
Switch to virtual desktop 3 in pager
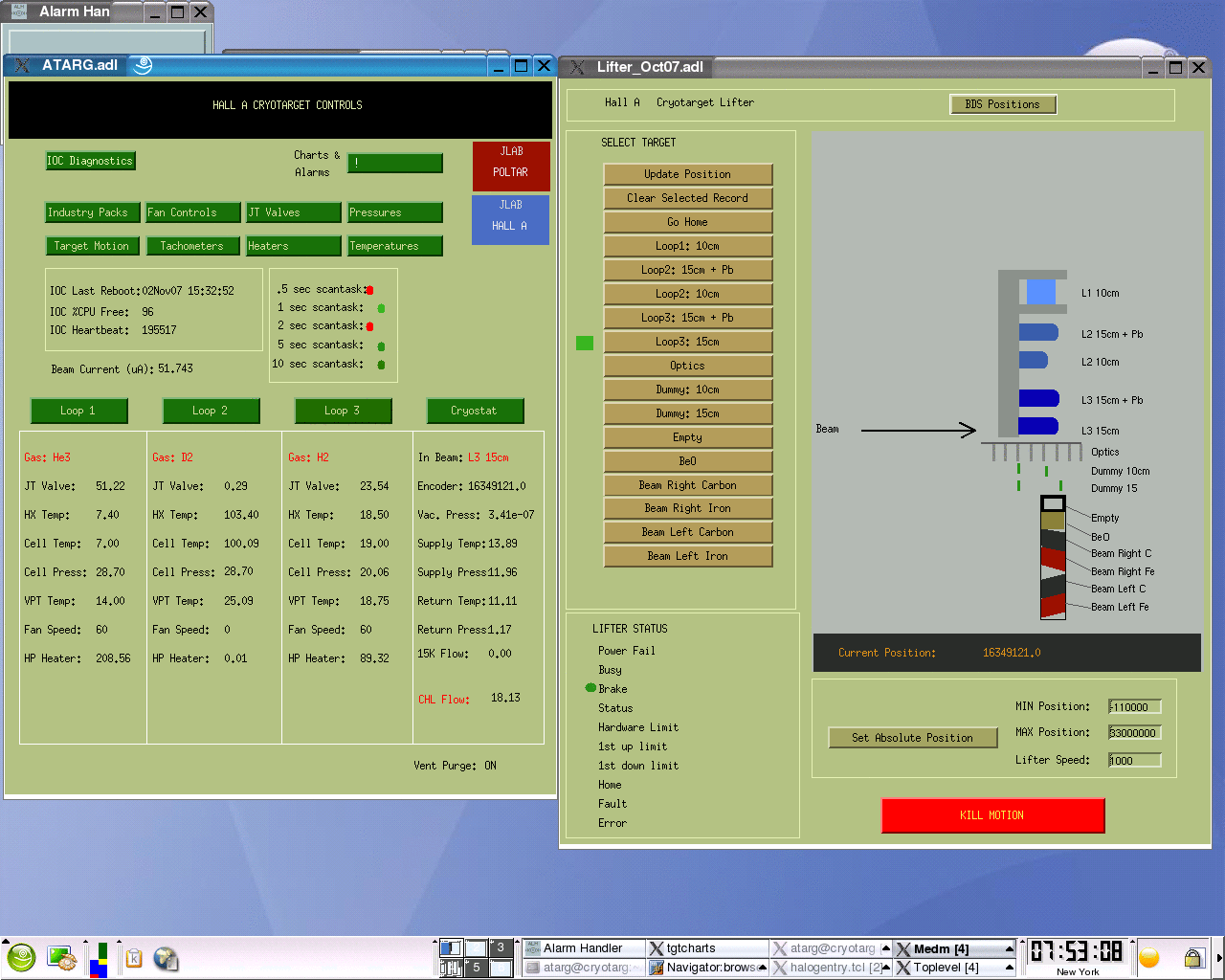point(501,947)
